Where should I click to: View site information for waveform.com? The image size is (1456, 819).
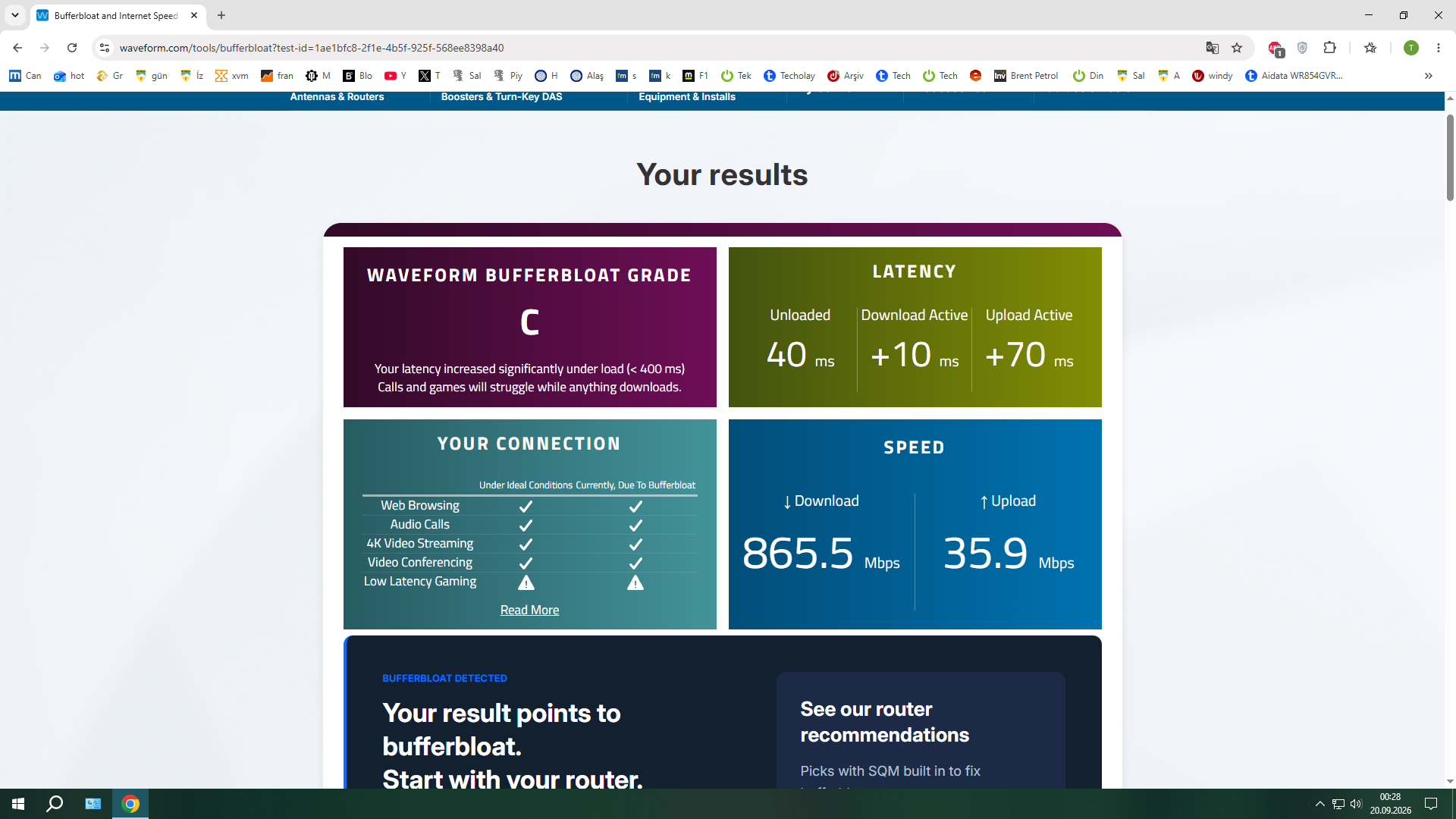[105, 48]
